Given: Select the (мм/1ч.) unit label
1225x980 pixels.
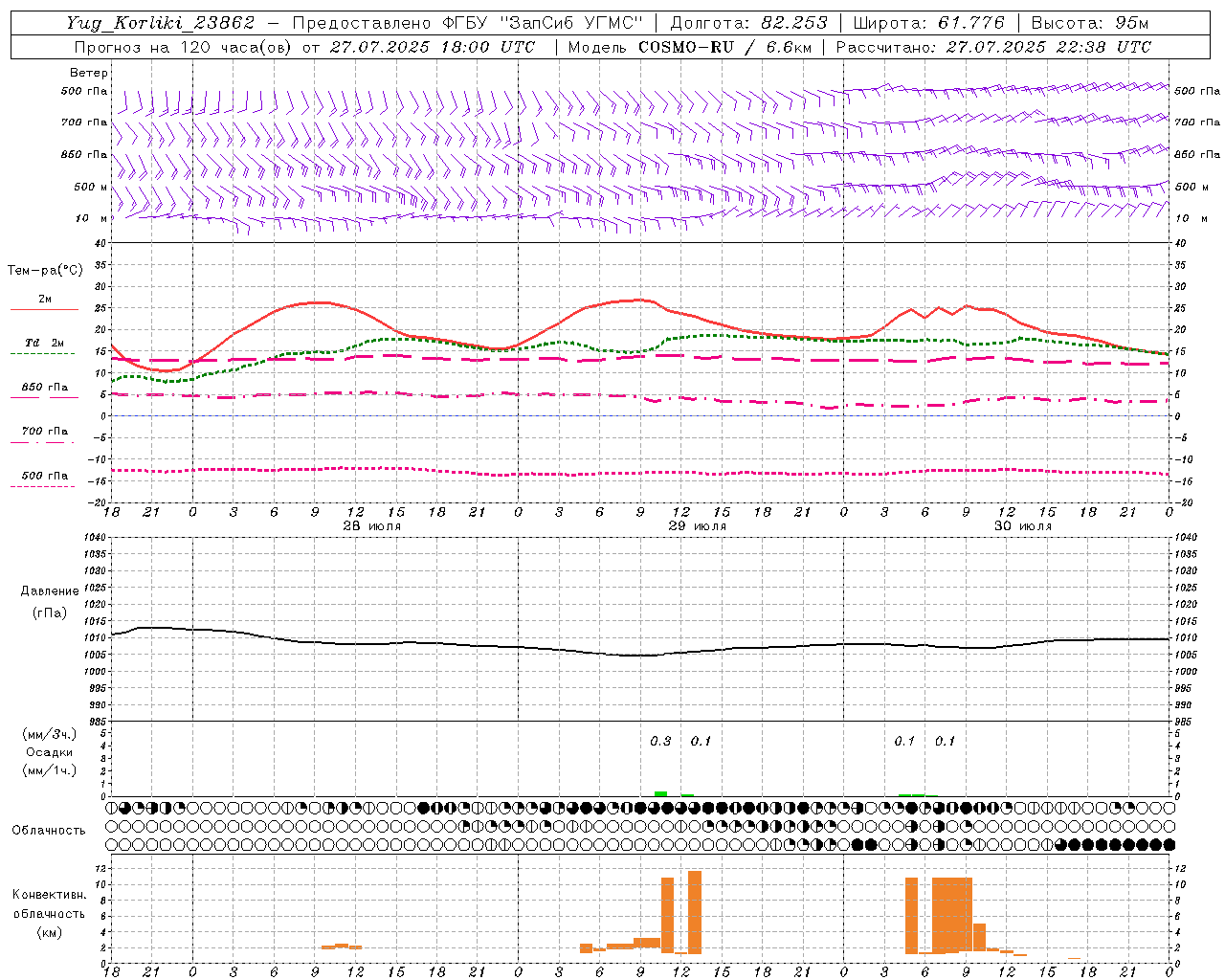Looking at the screenshot, I should (x=50, y=770).
